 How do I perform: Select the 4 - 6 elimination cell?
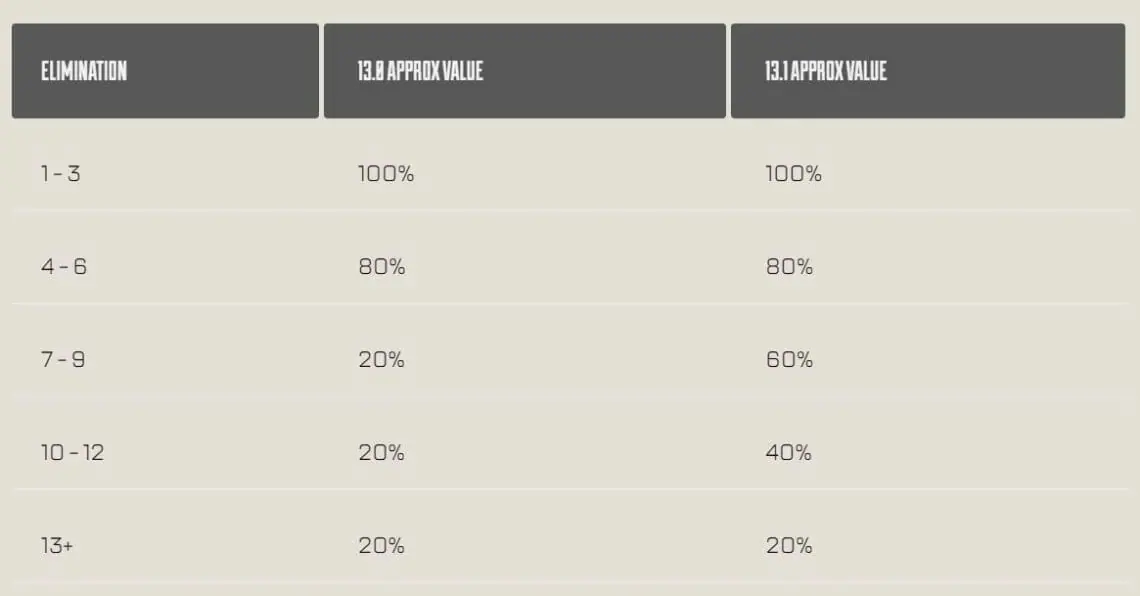(x=64, y=267)
